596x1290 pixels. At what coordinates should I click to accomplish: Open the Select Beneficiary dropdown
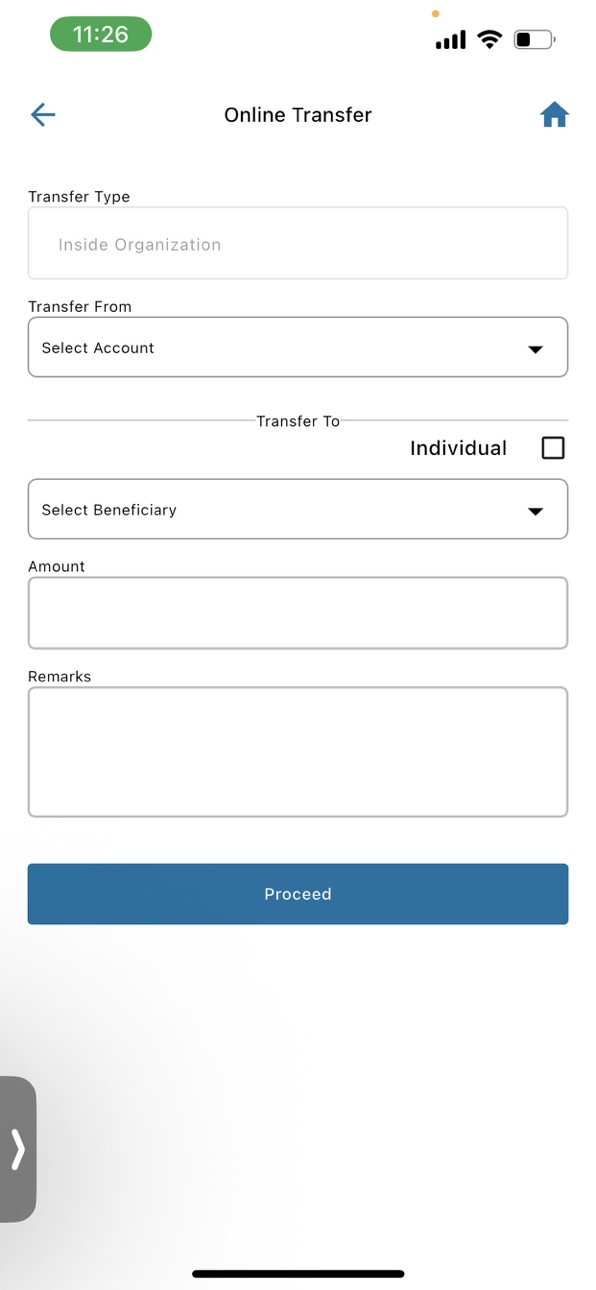pos(298,509)
